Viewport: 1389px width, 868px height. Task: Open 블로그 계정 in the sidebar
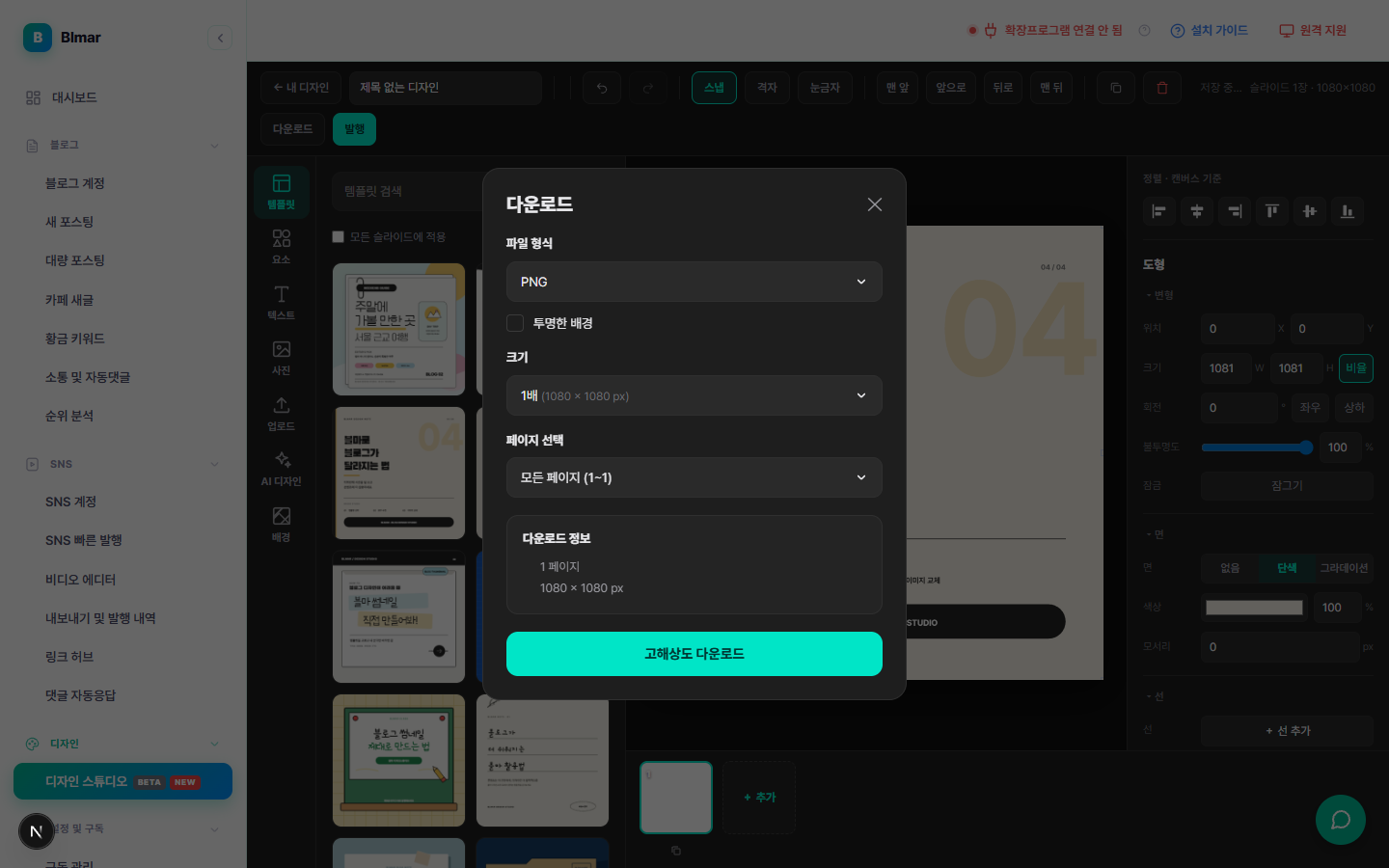pyautogui.click(x=75, y=183)
